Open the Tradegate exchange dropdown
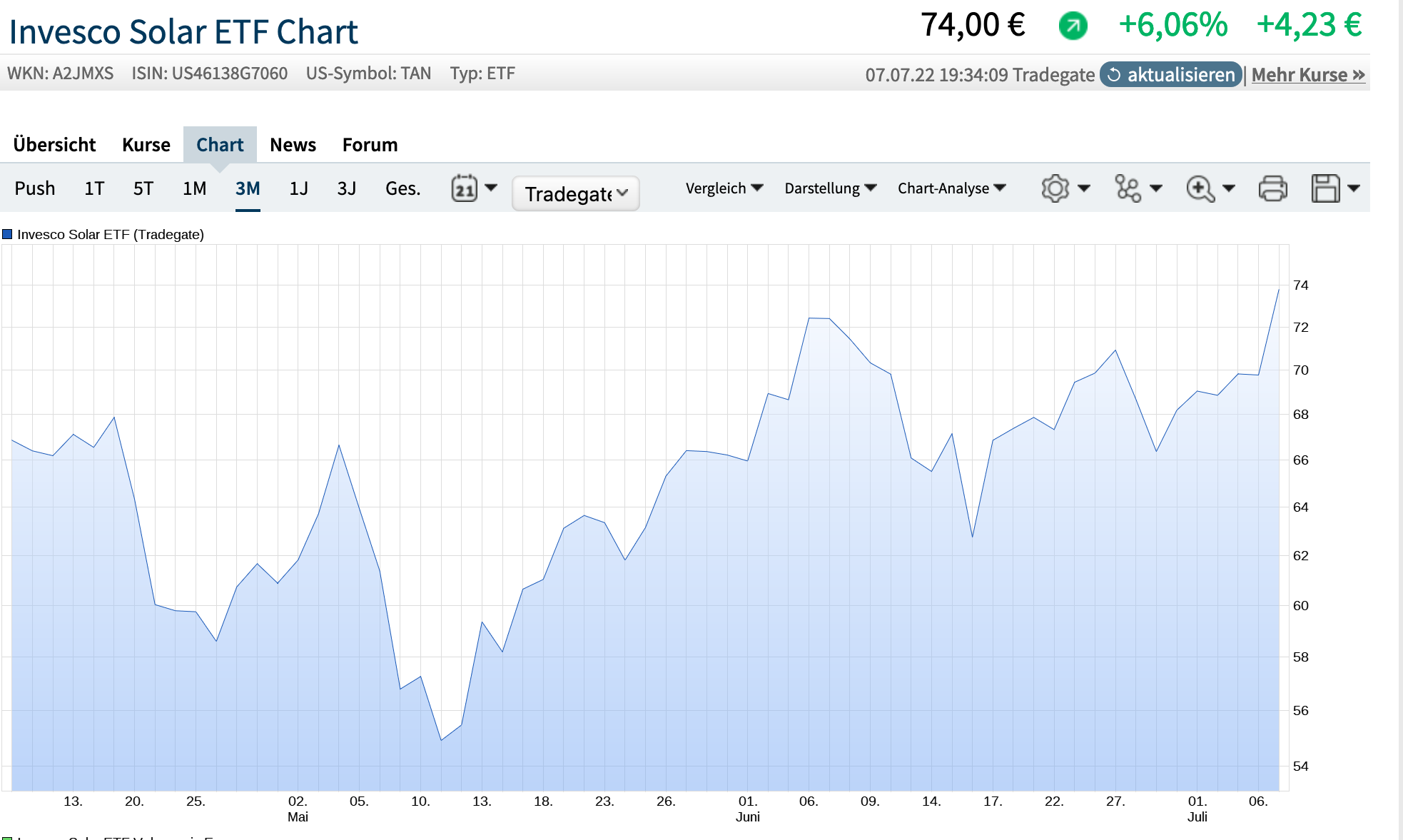 574,192
